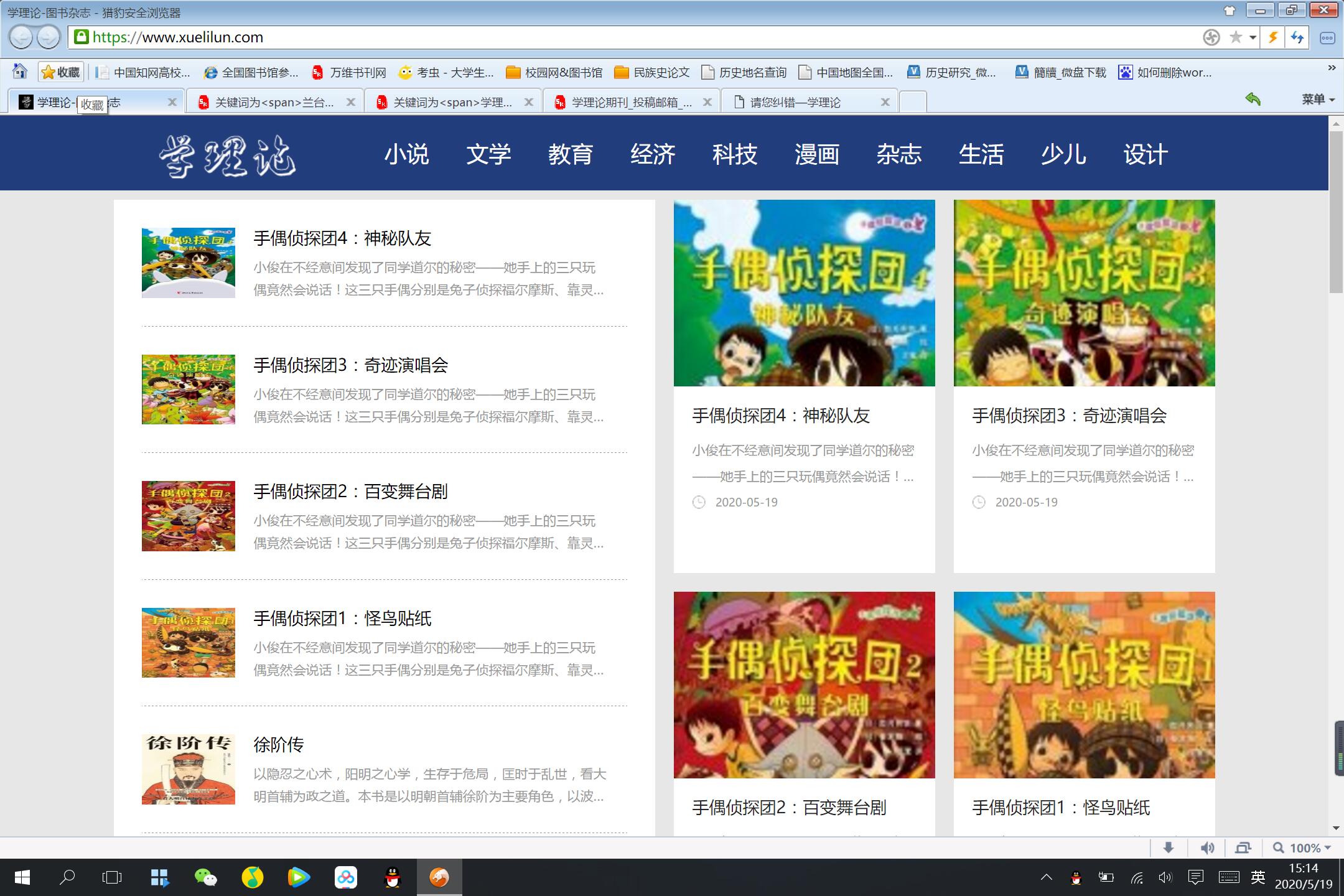Viewport: 1344px width, 896px height.
Task: Go to the 经济 category
Action: tap(653, 154)
